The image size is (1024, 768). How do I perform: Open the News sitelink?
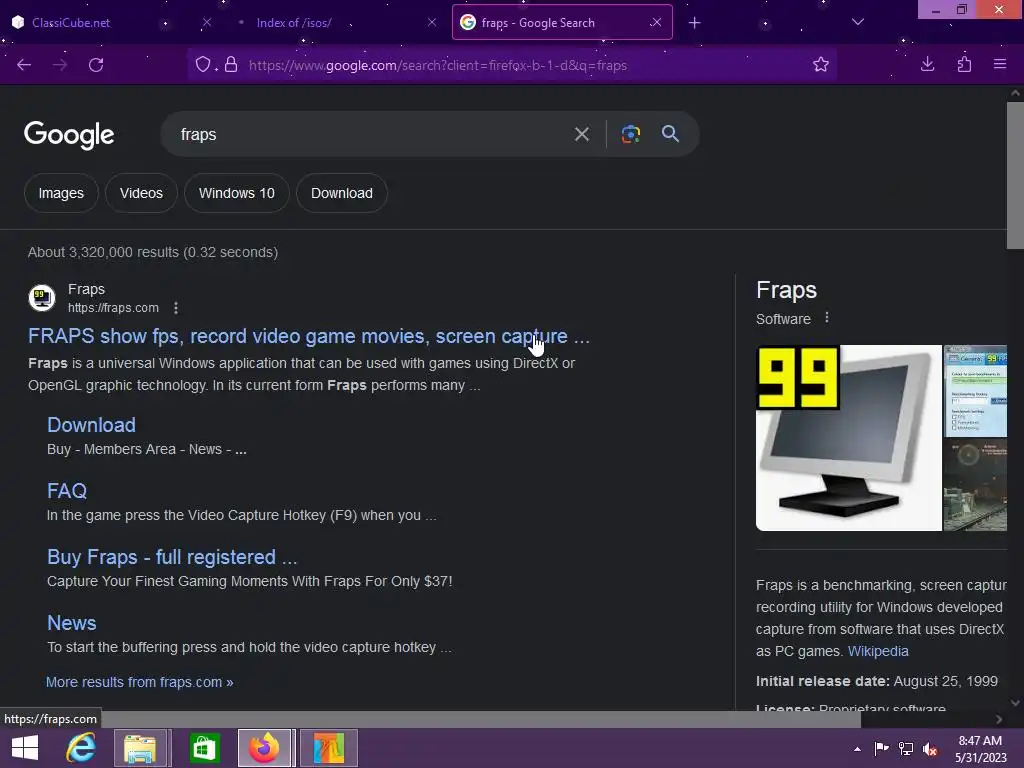(72, 623)
